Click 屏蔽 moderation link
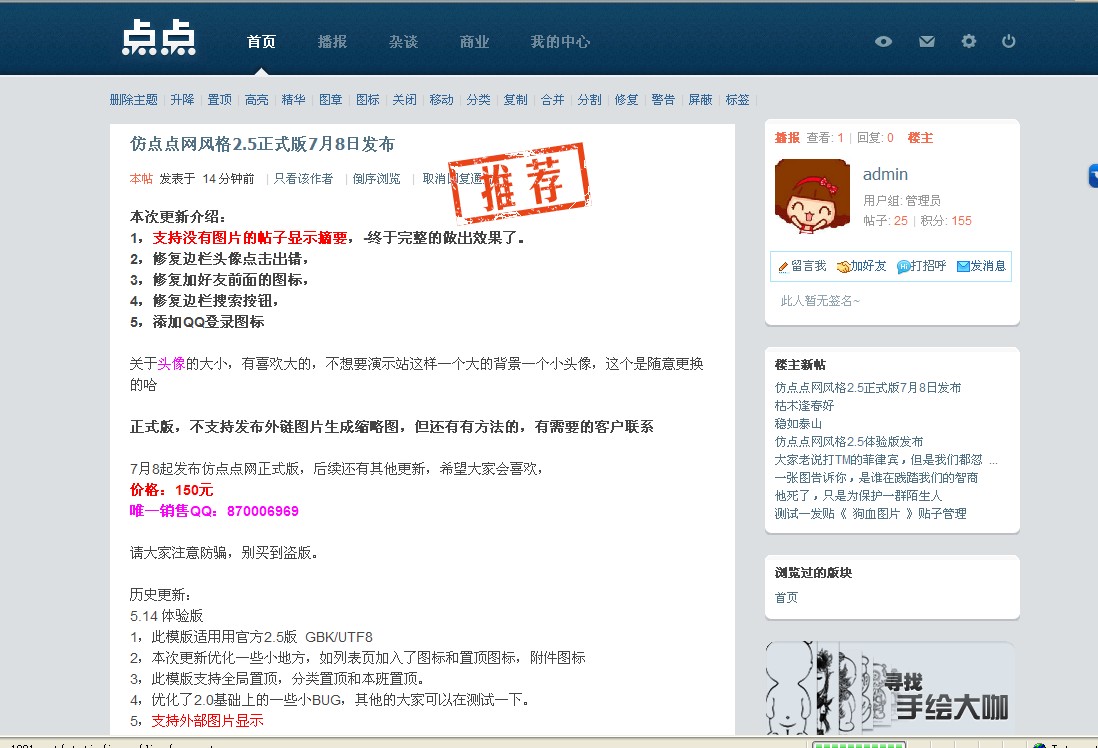Viewport: 1098px width, 748px height. tap(700, 99)
